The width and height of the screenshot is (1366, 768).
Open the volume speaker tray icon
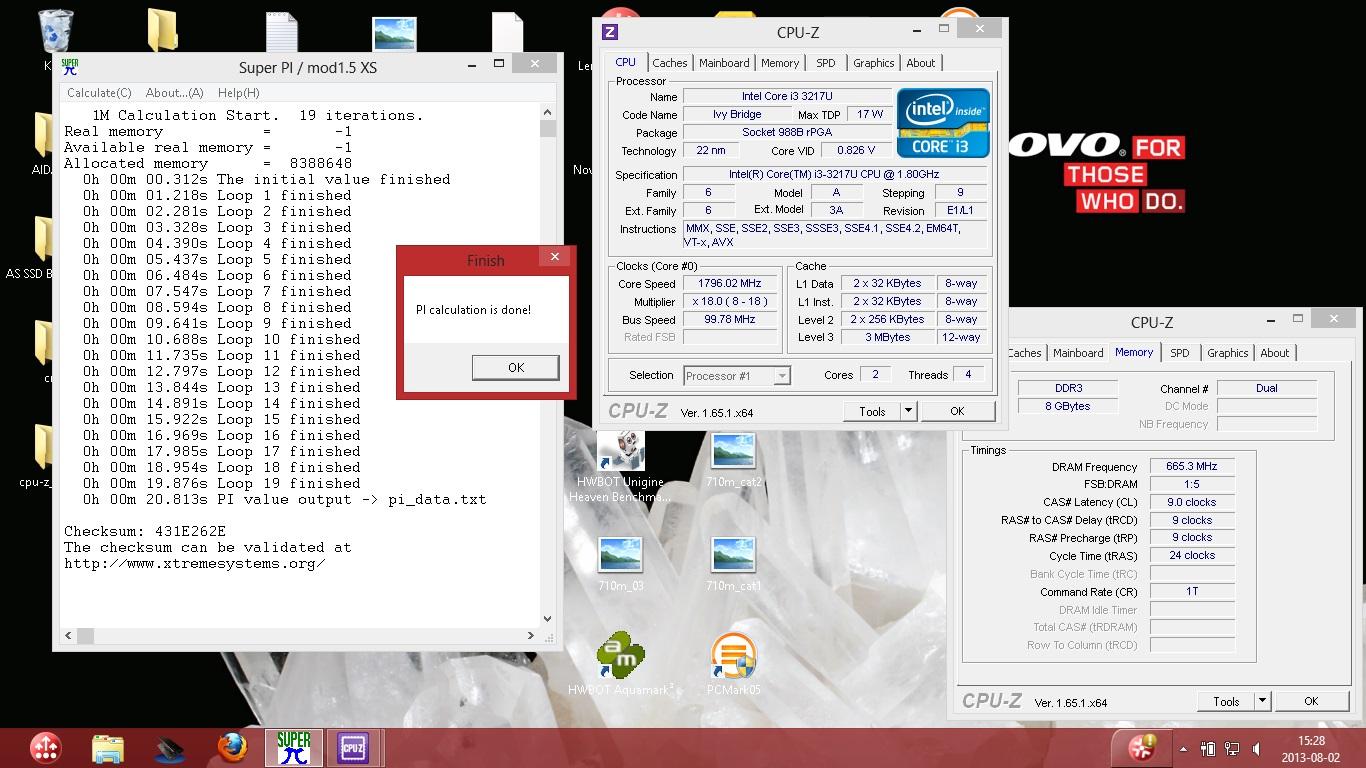[x=1258, y=749]
